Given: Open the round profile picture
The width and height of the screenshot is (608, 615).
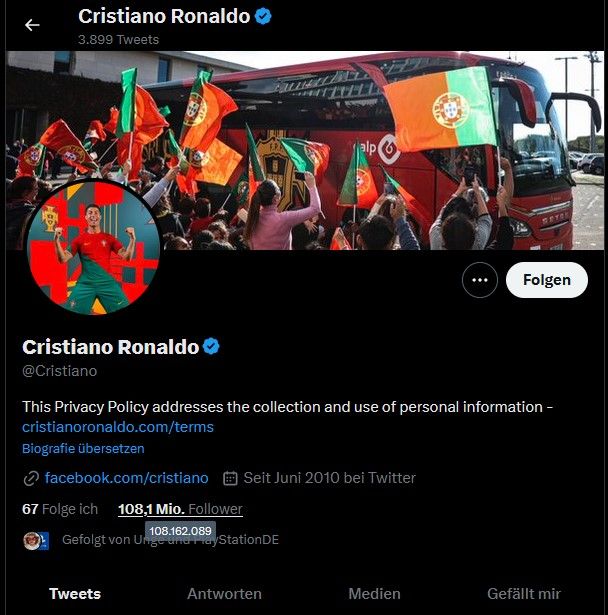Looking at the screenshot, I should [93, 248].
